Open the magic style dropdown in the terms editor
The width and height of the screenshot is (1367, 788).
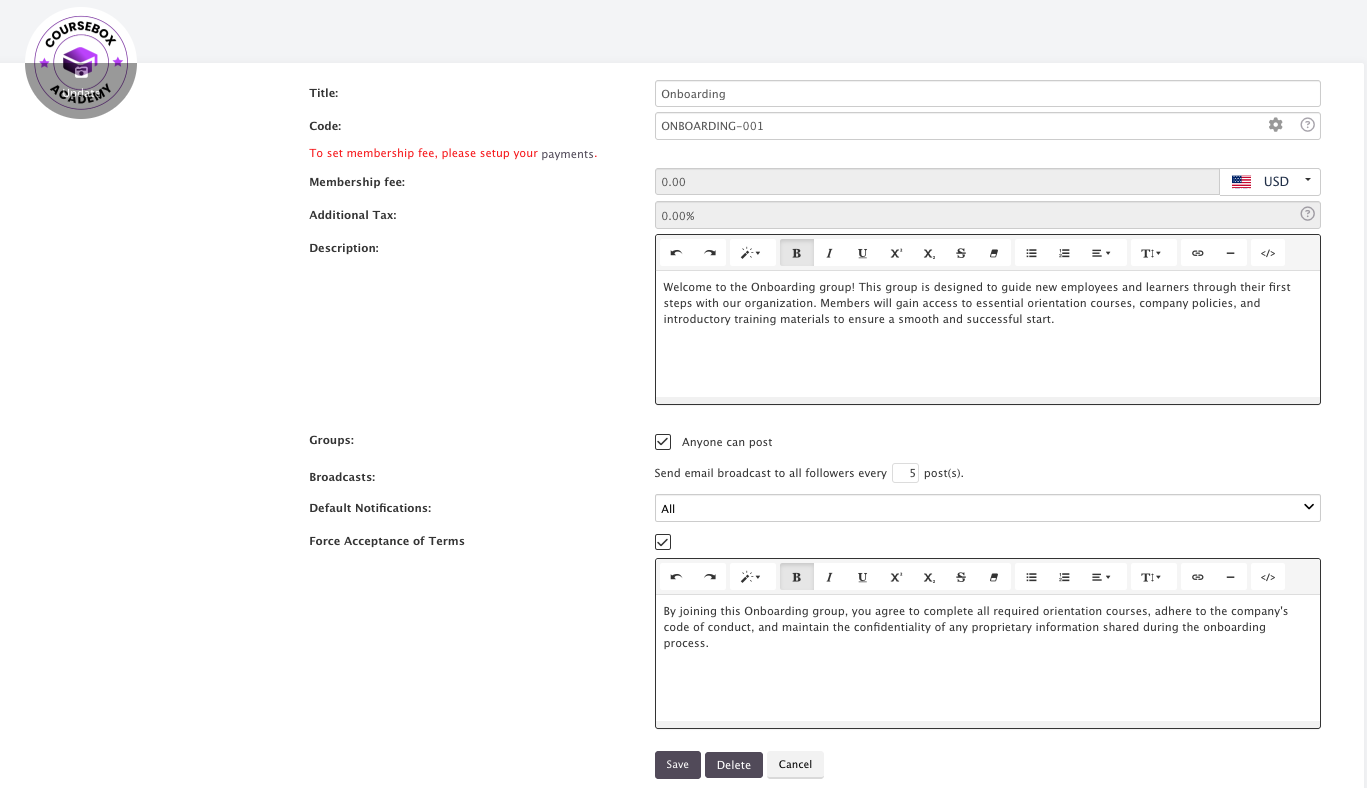pyautogui.click(x=750, y=577)
